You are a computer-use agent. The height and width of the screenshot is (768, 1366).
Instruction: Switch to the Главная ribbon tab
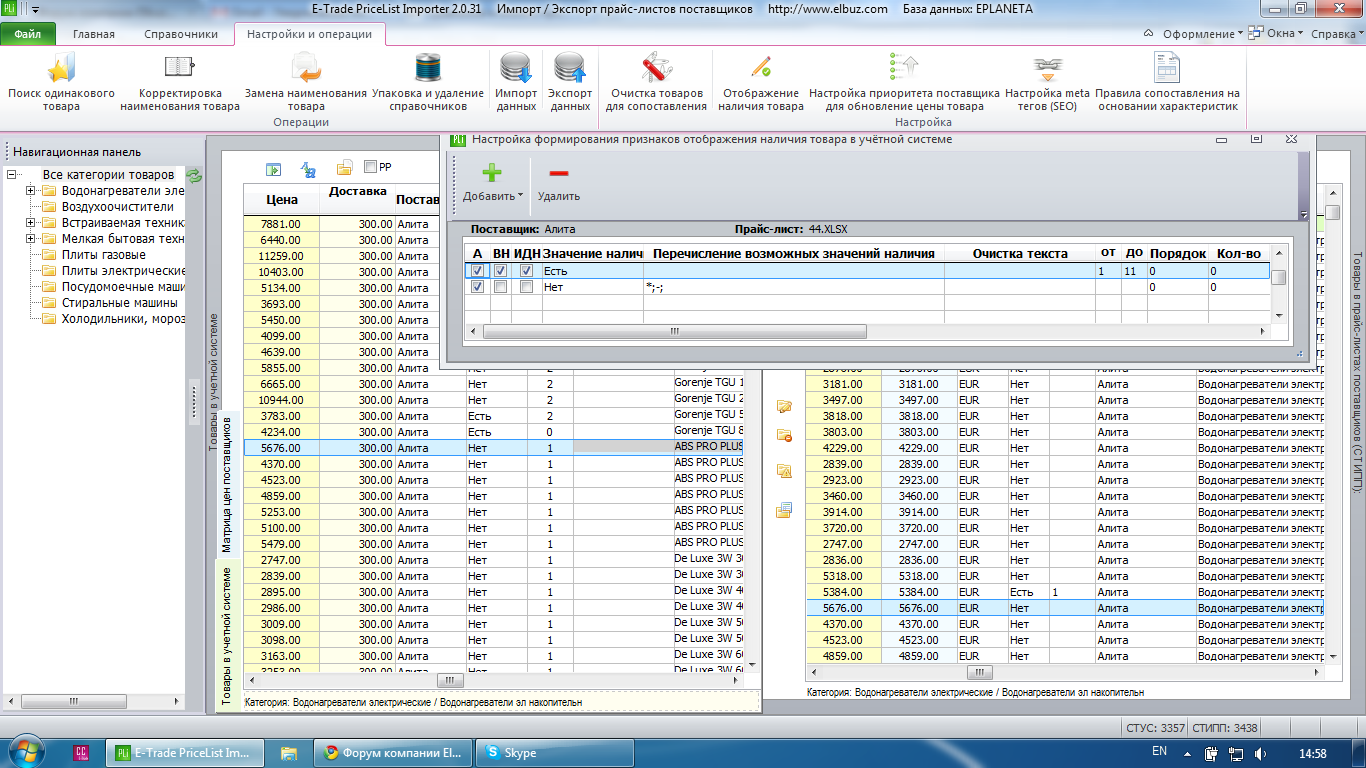[94, 34]
